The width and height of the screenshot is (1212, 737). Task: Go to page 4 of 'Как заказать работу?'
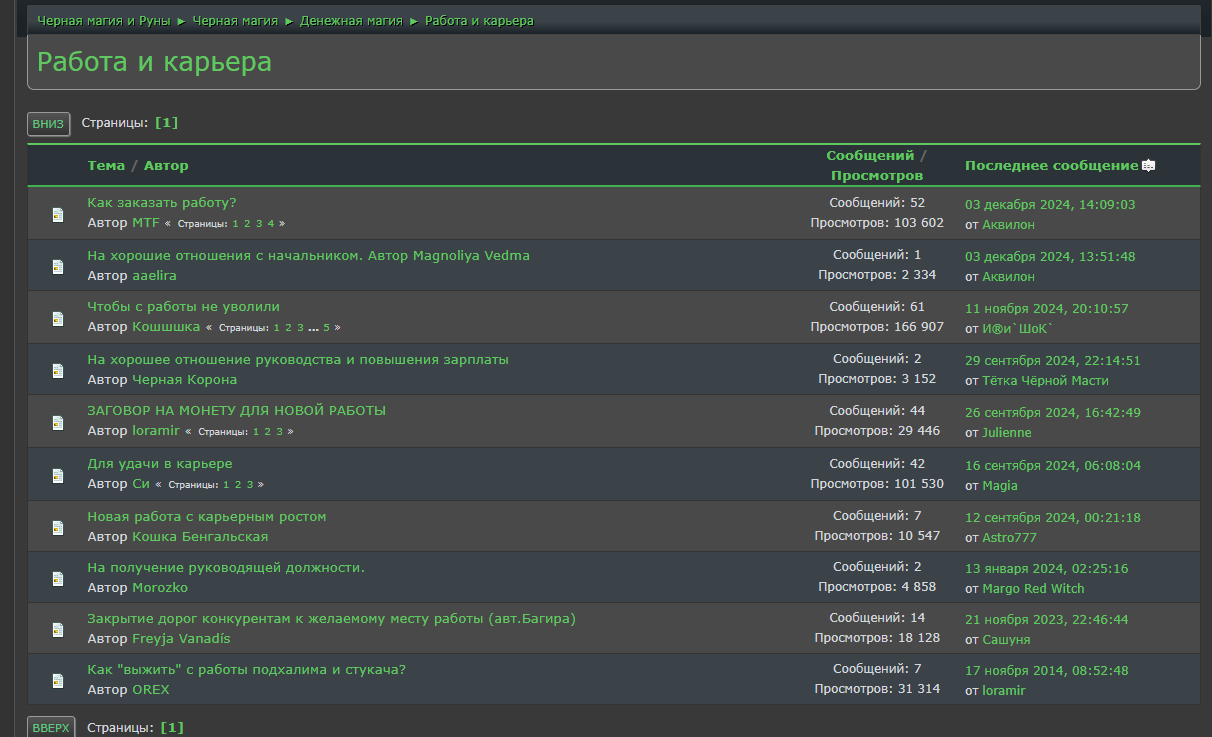(271, 224)
